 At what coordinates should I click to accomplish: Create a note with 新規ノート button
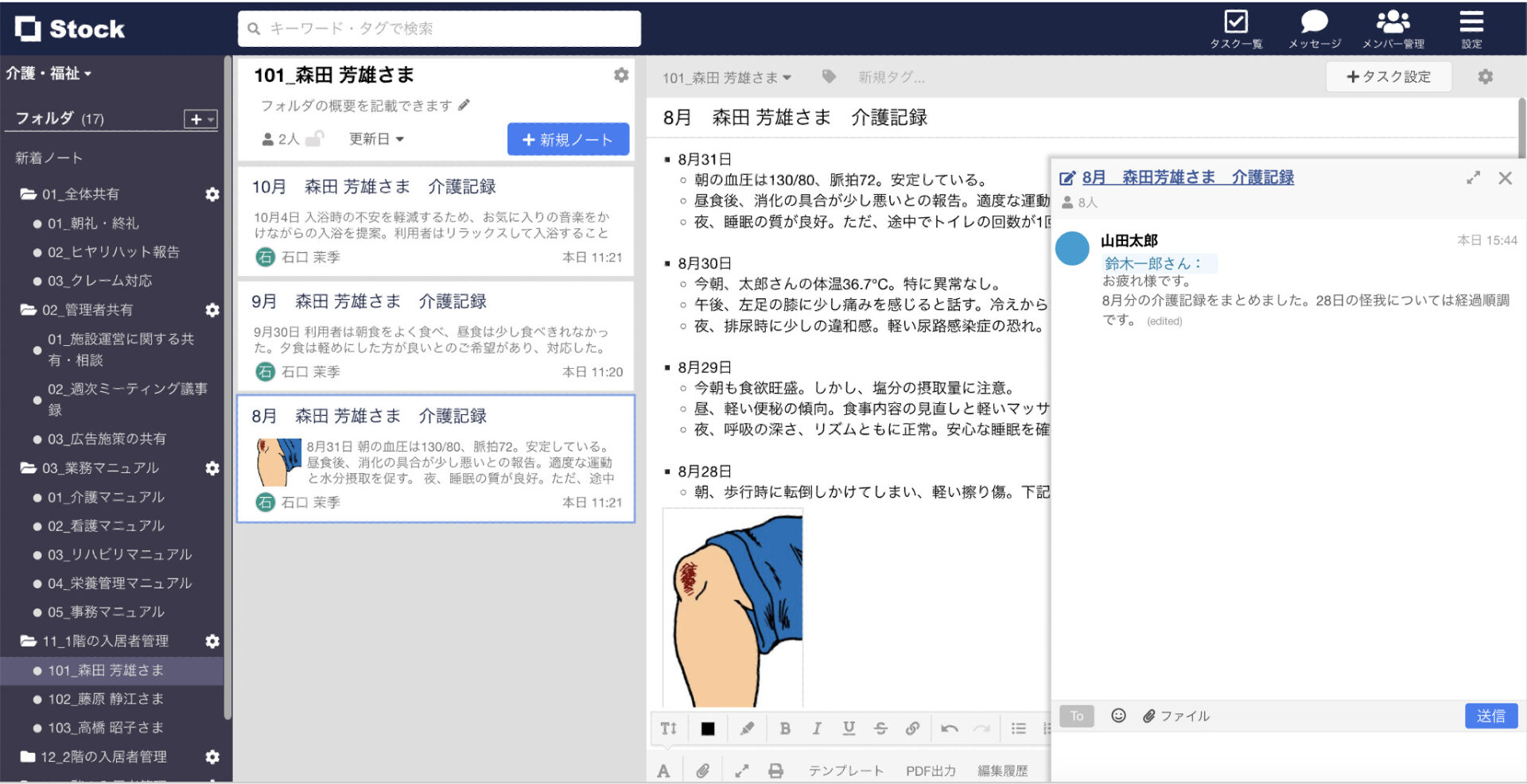click(568, 138)
